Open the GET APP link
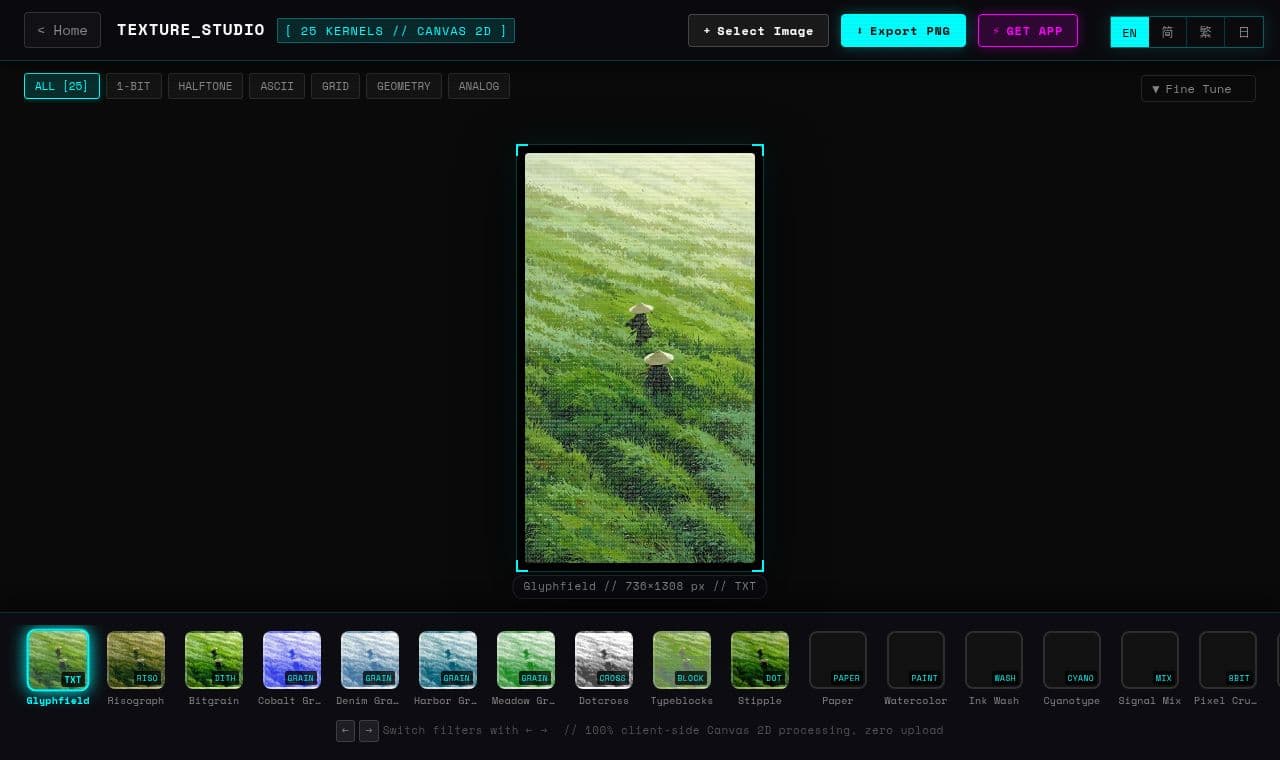 click(1028, 31)
